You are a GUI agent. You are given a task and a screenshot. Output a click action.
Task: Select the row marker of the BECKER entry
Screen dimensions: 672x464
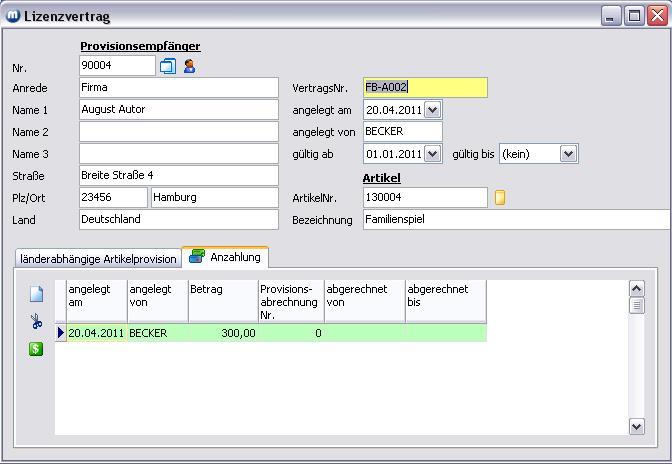pos(60,333)
